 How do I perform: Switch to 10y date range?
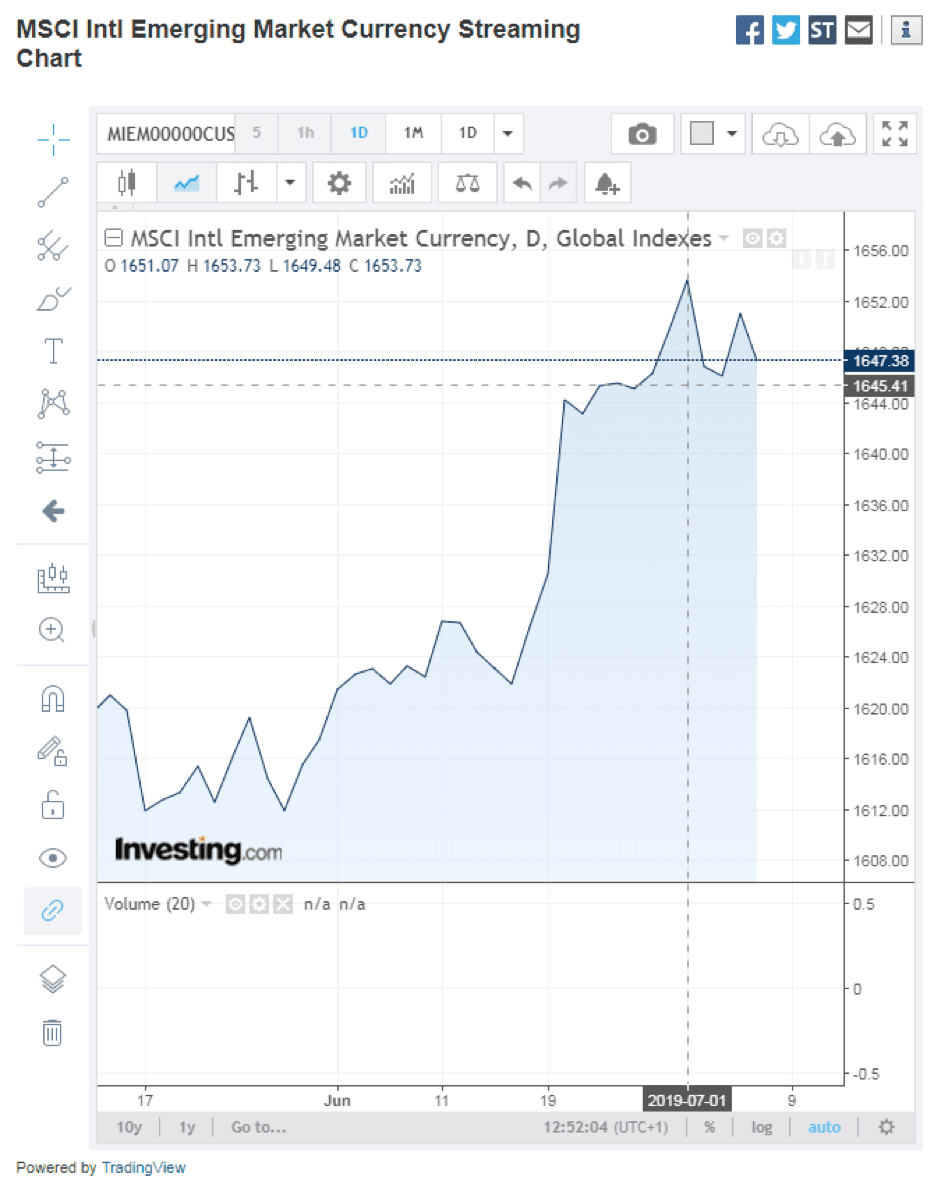[129, 1127]
